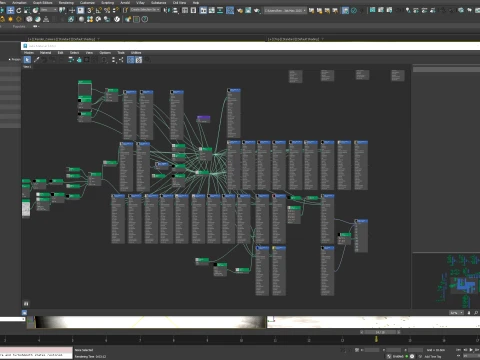The width and height of the screenshot is (480, 360).
Task: Select the purple node in Slate view
Action: tap(204, 119)
